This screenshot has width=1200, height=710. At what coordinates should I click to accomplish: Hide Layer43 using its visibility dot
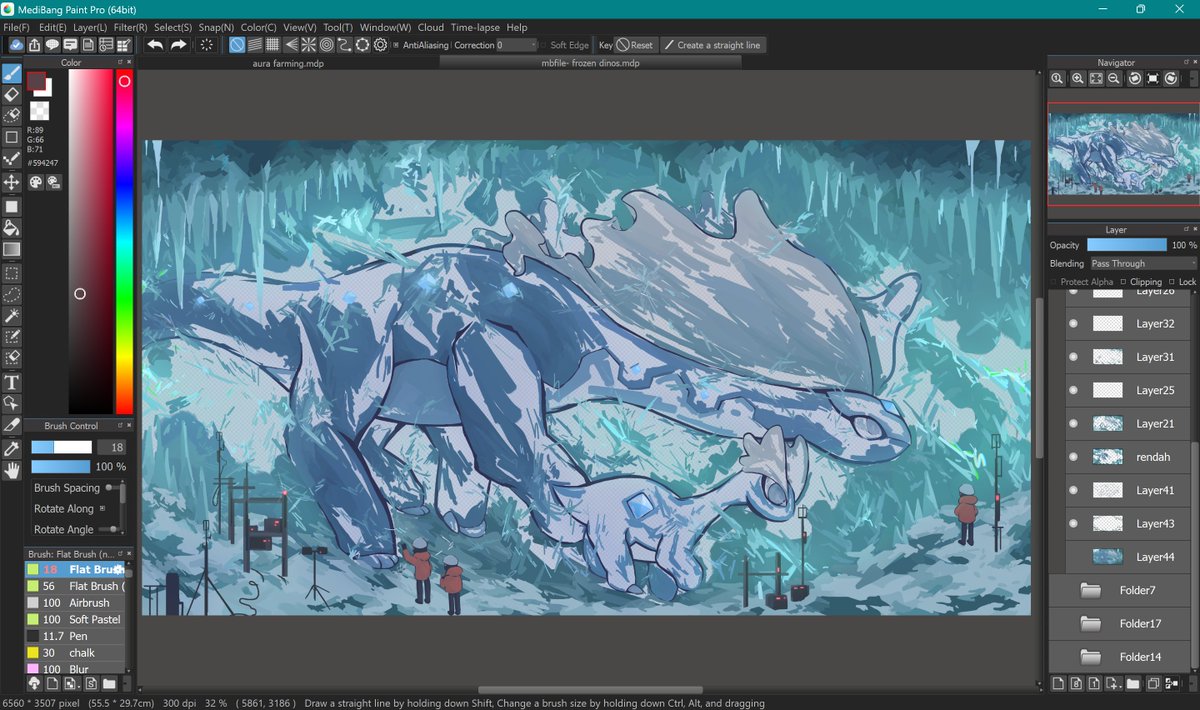(x=1074, y=524)
